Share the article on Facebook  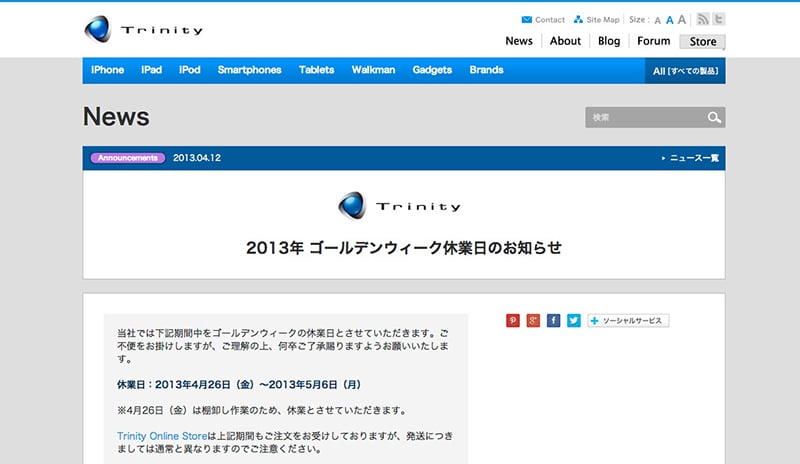click(x=553, y=321)
